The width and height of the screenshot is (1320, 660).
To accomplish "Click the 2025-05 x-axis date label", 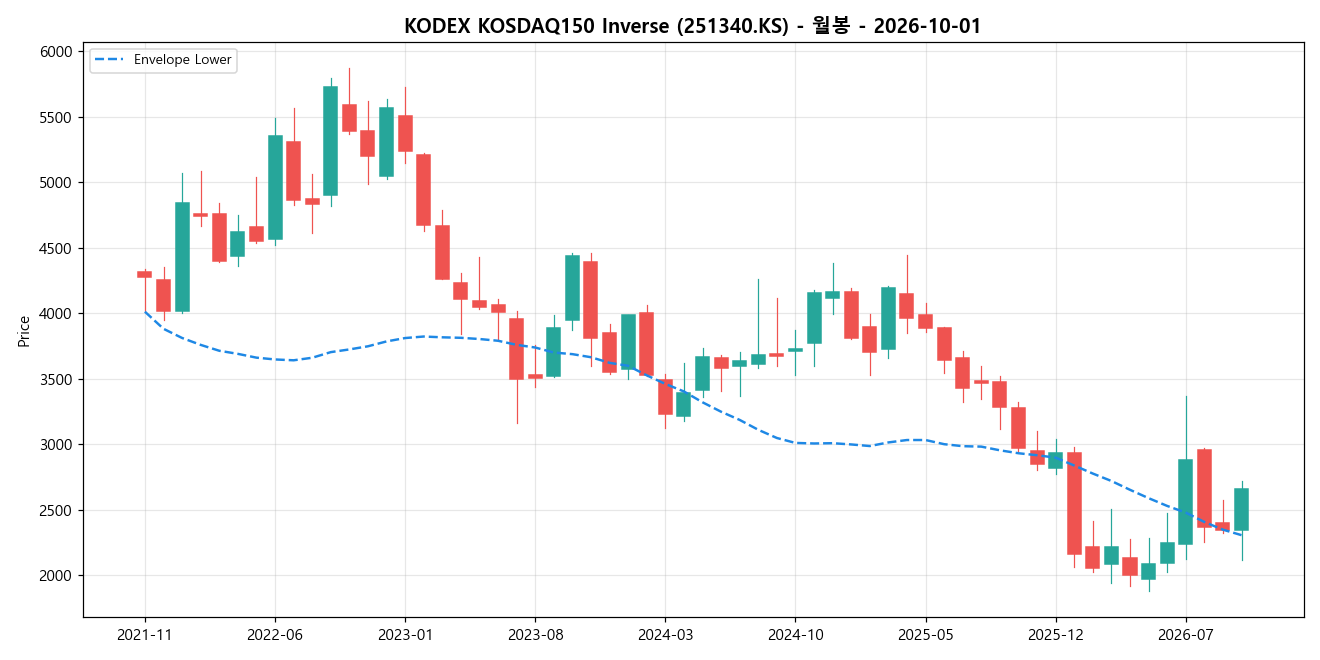I will (x=925, y=633).
